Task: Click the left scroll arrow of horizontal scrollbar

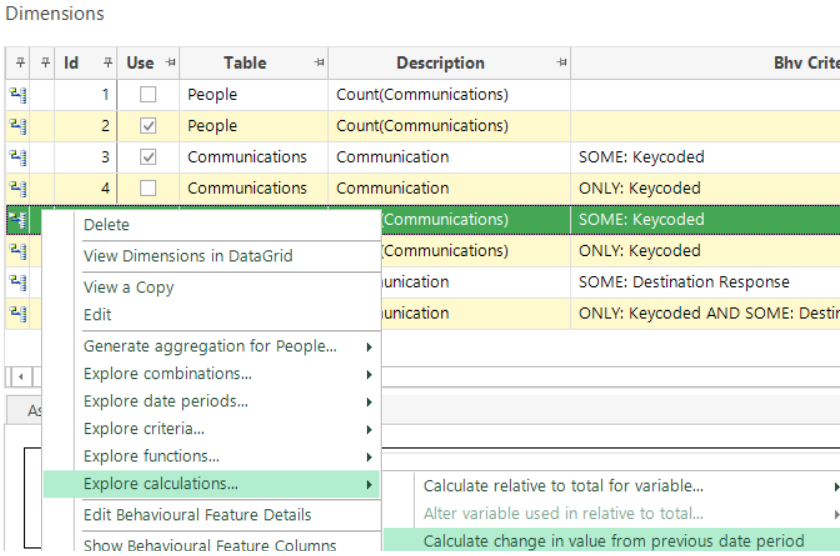Action: pos(20,377)
